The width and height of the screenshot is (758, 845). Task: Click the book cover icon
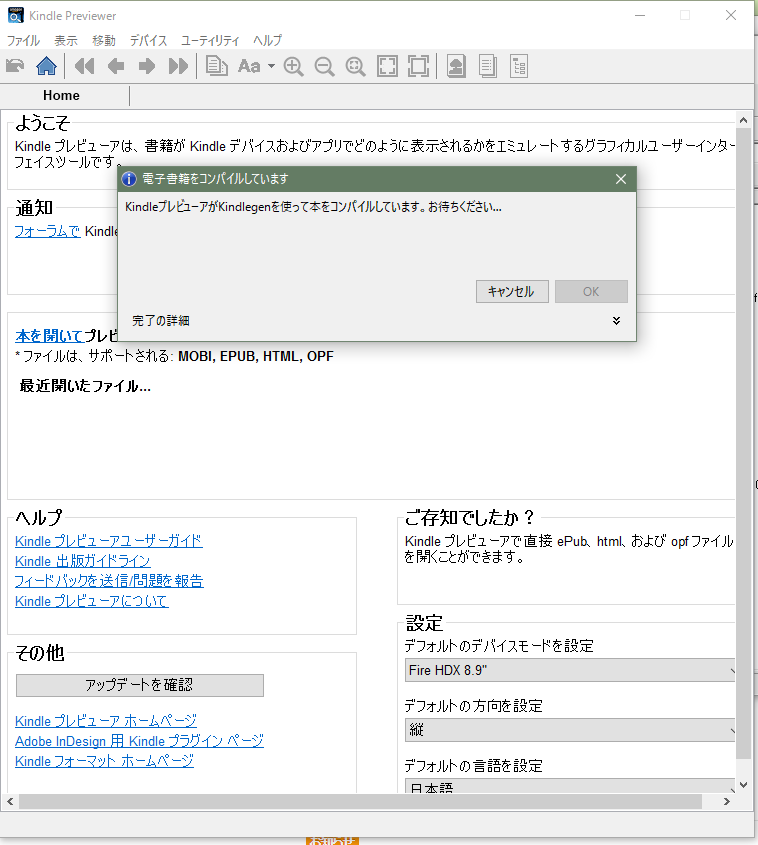coord(455,67)
